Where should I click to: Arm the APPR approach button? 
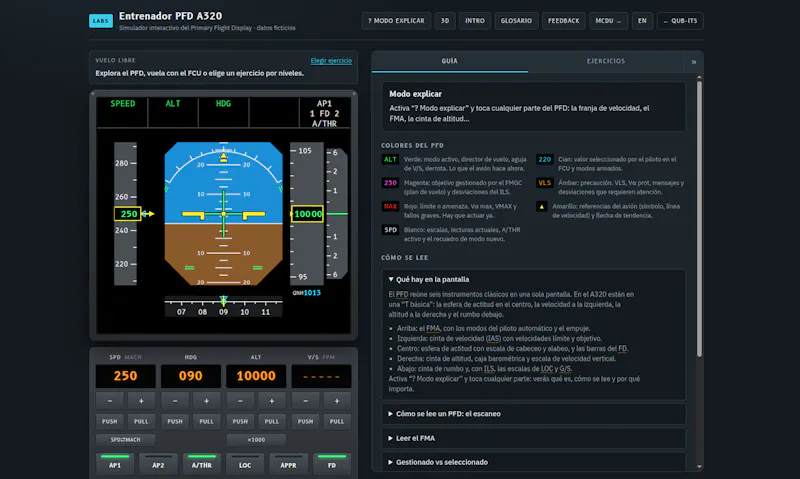(288, 464)
